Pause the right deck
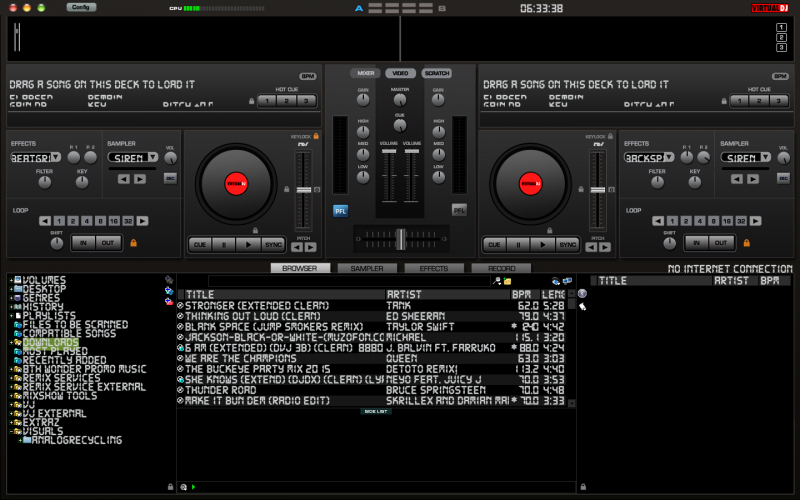800x500 pixels. [x=517, y=244]
